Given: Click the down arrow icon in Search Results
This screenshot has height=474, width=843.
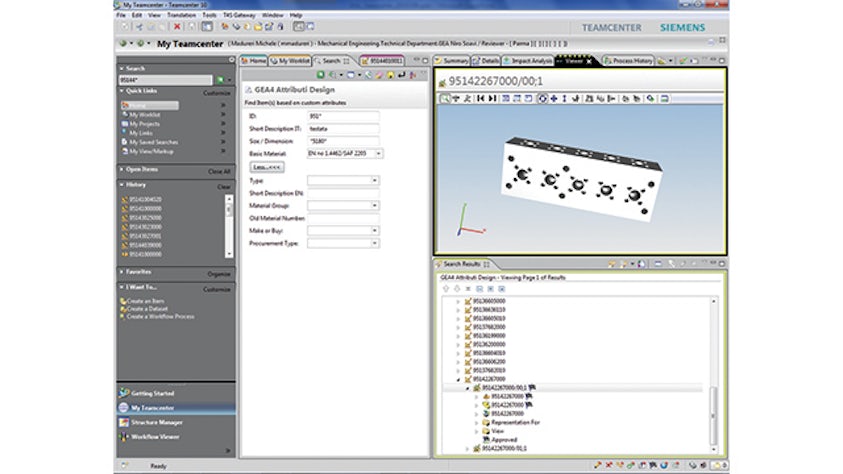Looking at the screenshot, I should [x=457, y=289].
